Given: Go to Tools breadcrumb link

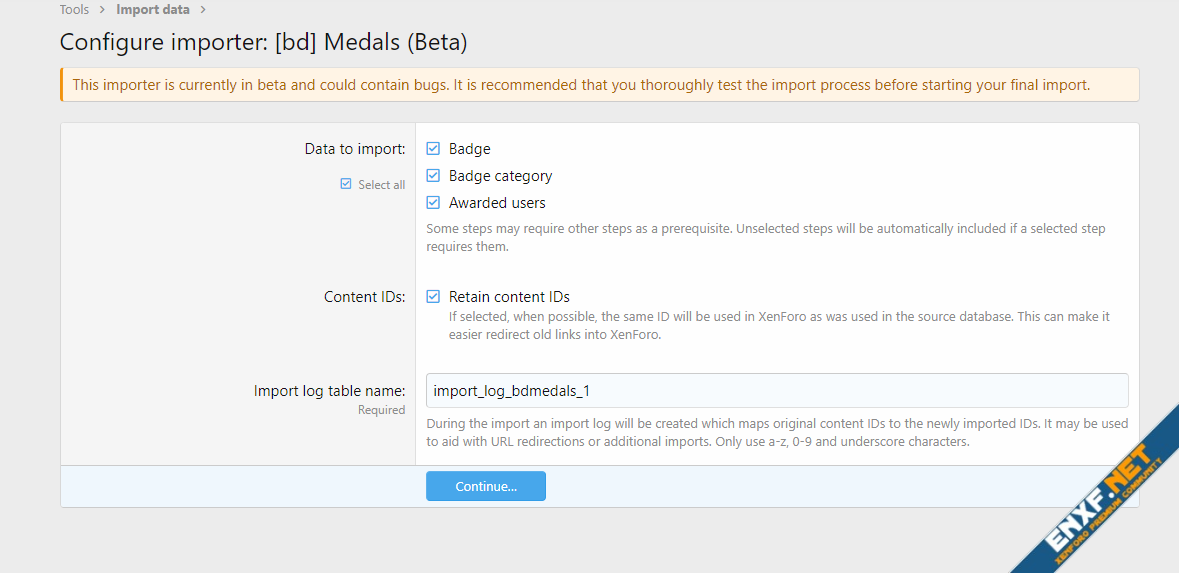Looking at the screenshot, I should 74,10.
